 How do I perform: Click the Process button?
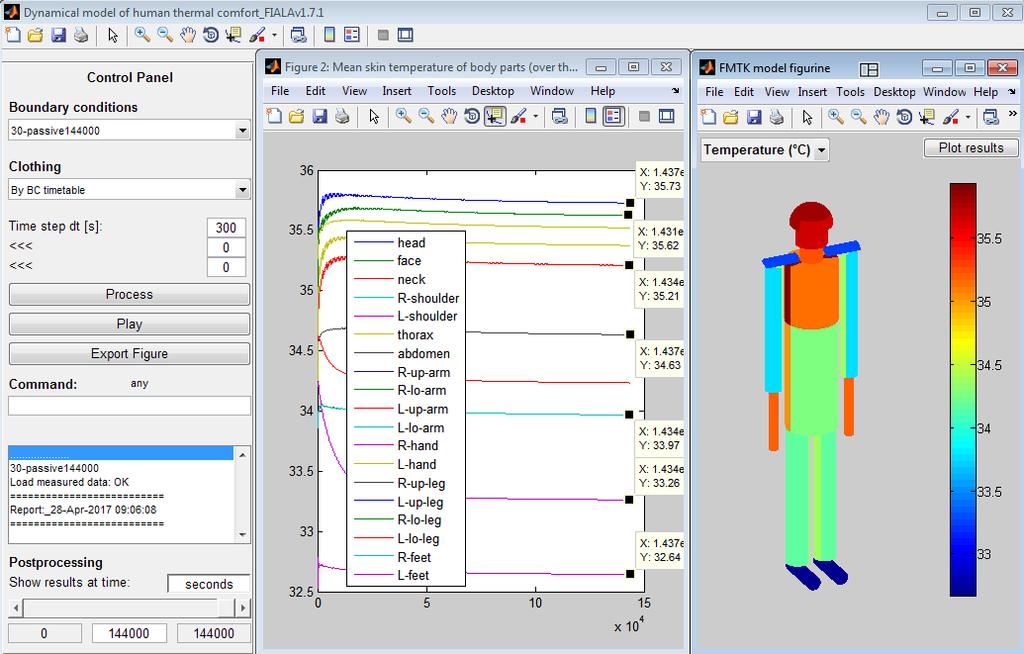tap(129, 295)
